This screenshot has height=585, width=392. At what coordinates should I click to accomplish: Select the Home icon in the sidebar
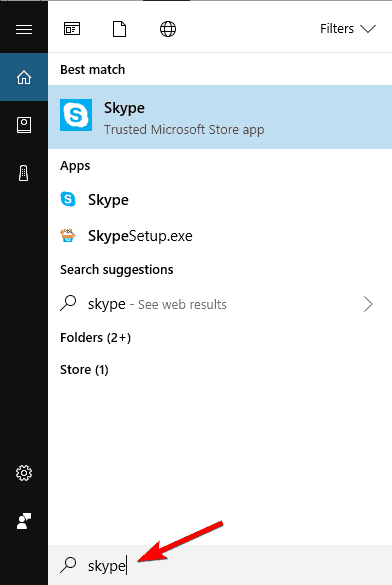point(24,77)
